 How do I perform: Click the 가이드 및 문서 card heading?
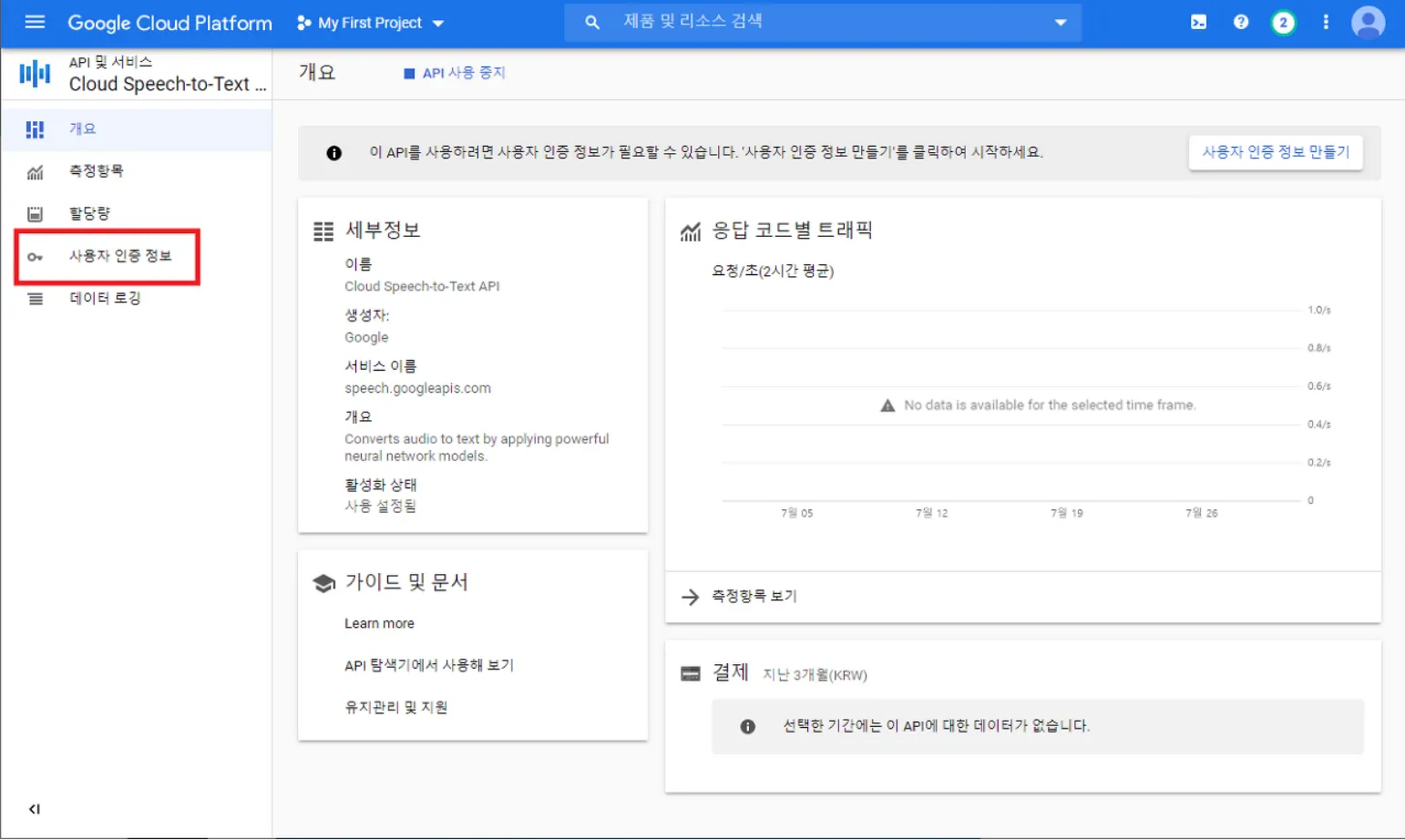pos(406,582)
